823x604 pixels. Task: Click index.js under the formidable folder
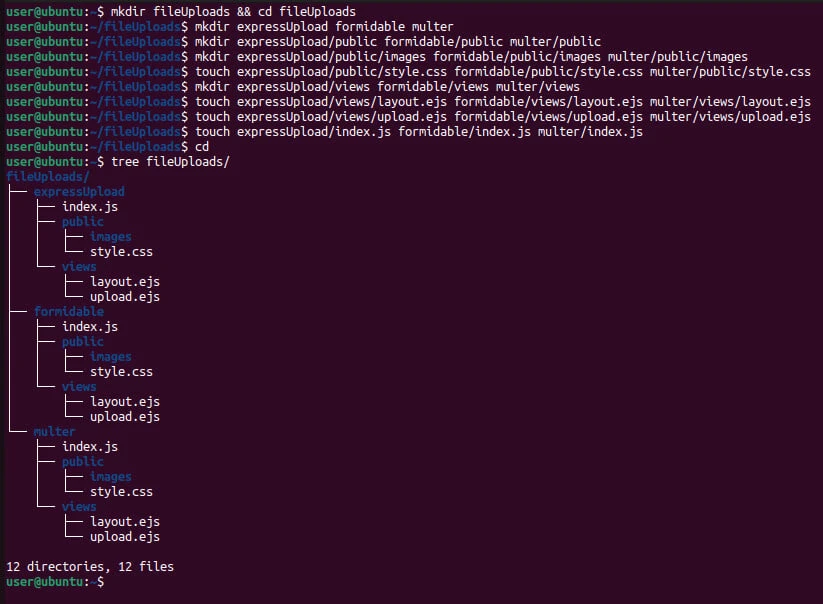(90, 326)
